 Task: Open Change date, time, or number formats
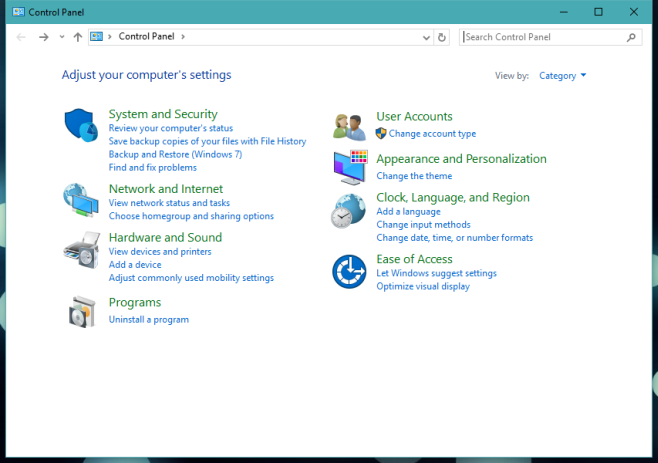pyautogui.click(x=454, y=238)
